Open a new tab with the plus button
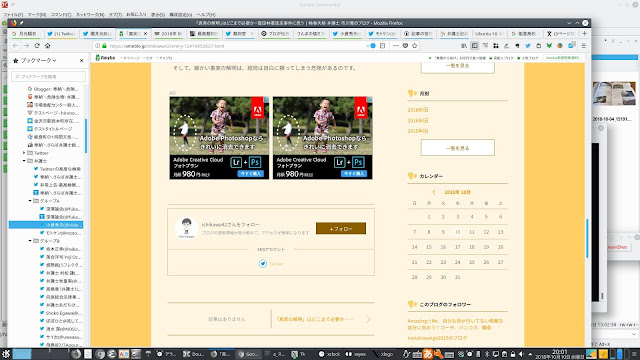Screen dimensions: 640x360 pos(584,33)
